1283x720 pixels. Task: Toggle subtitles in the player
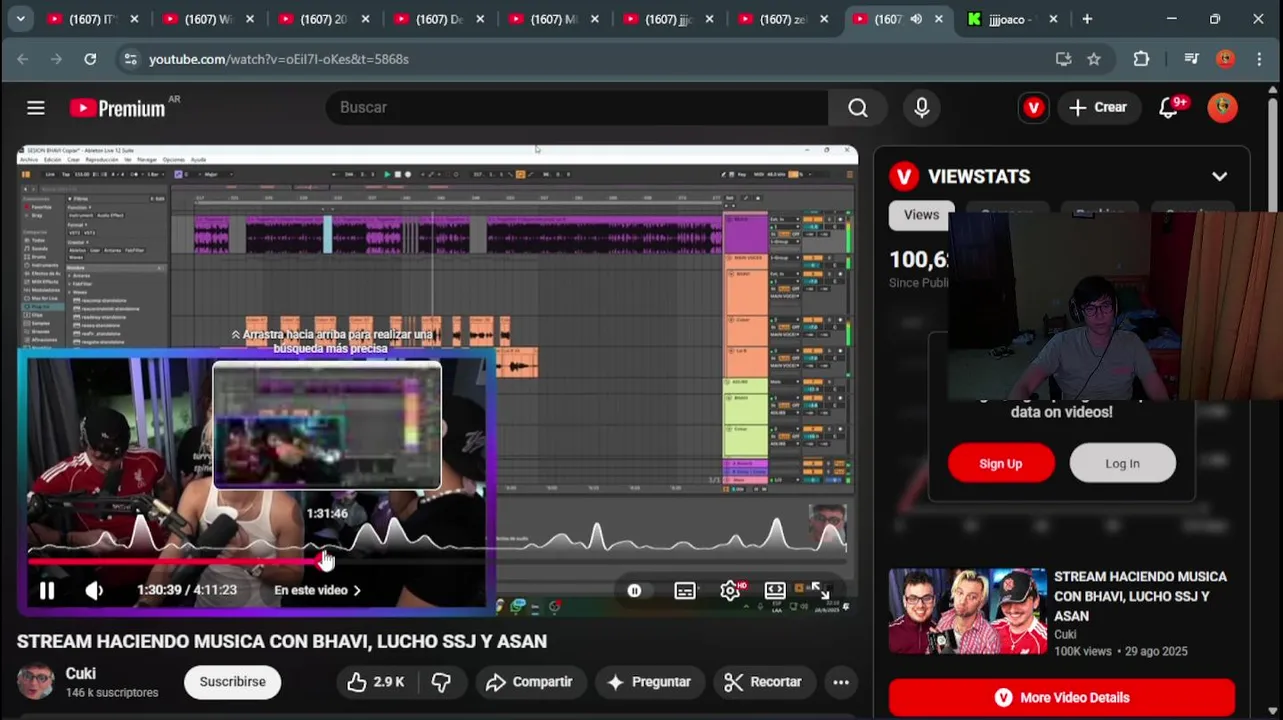[685, 590]
